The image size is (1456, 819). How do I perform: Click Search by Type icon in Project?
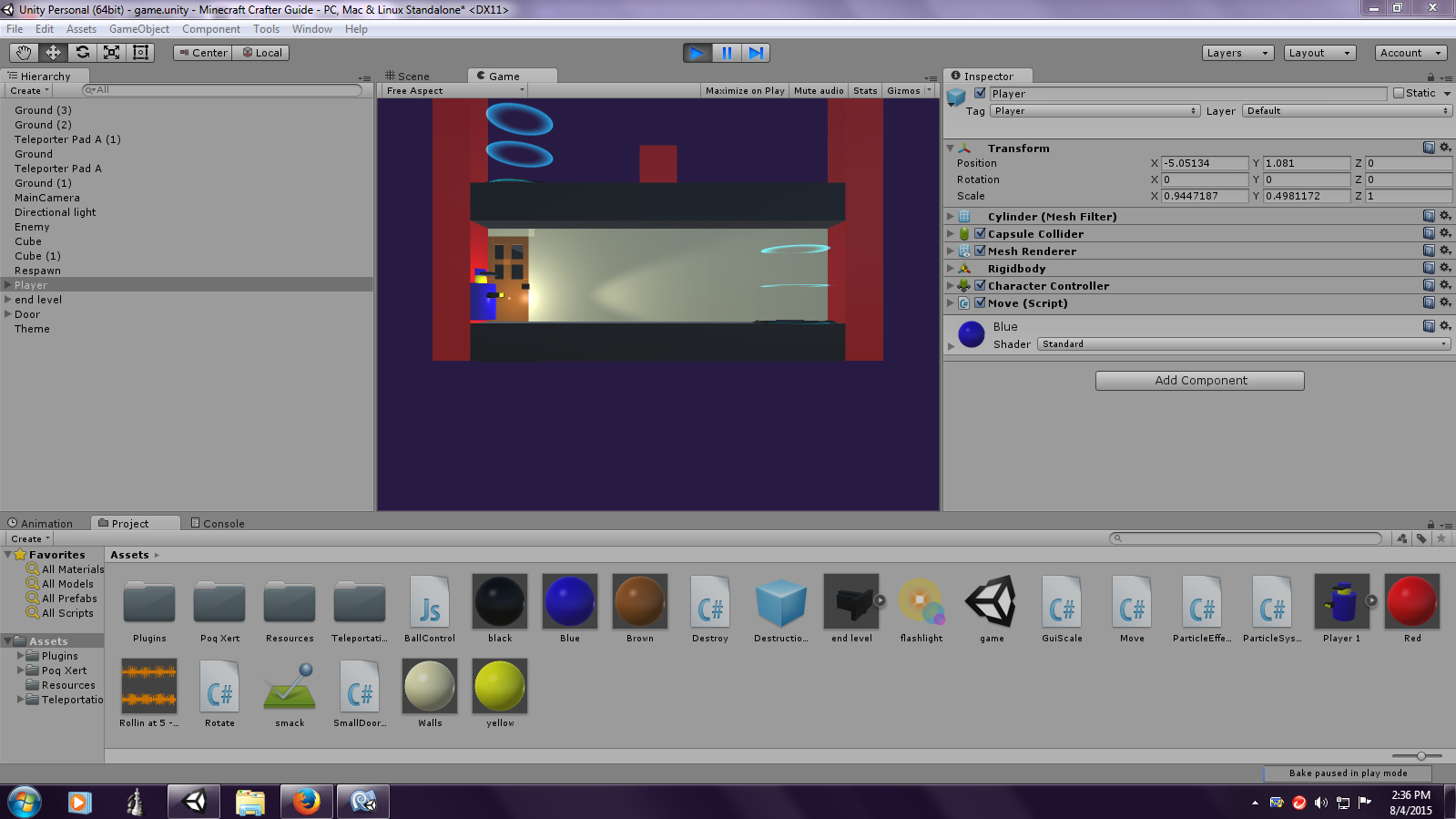pos(1402,538)
